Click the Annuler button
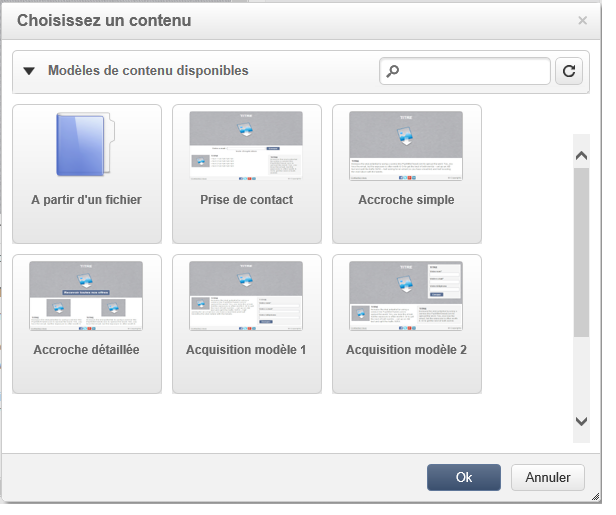Screen dimensions: 616x515 (548, 477)
